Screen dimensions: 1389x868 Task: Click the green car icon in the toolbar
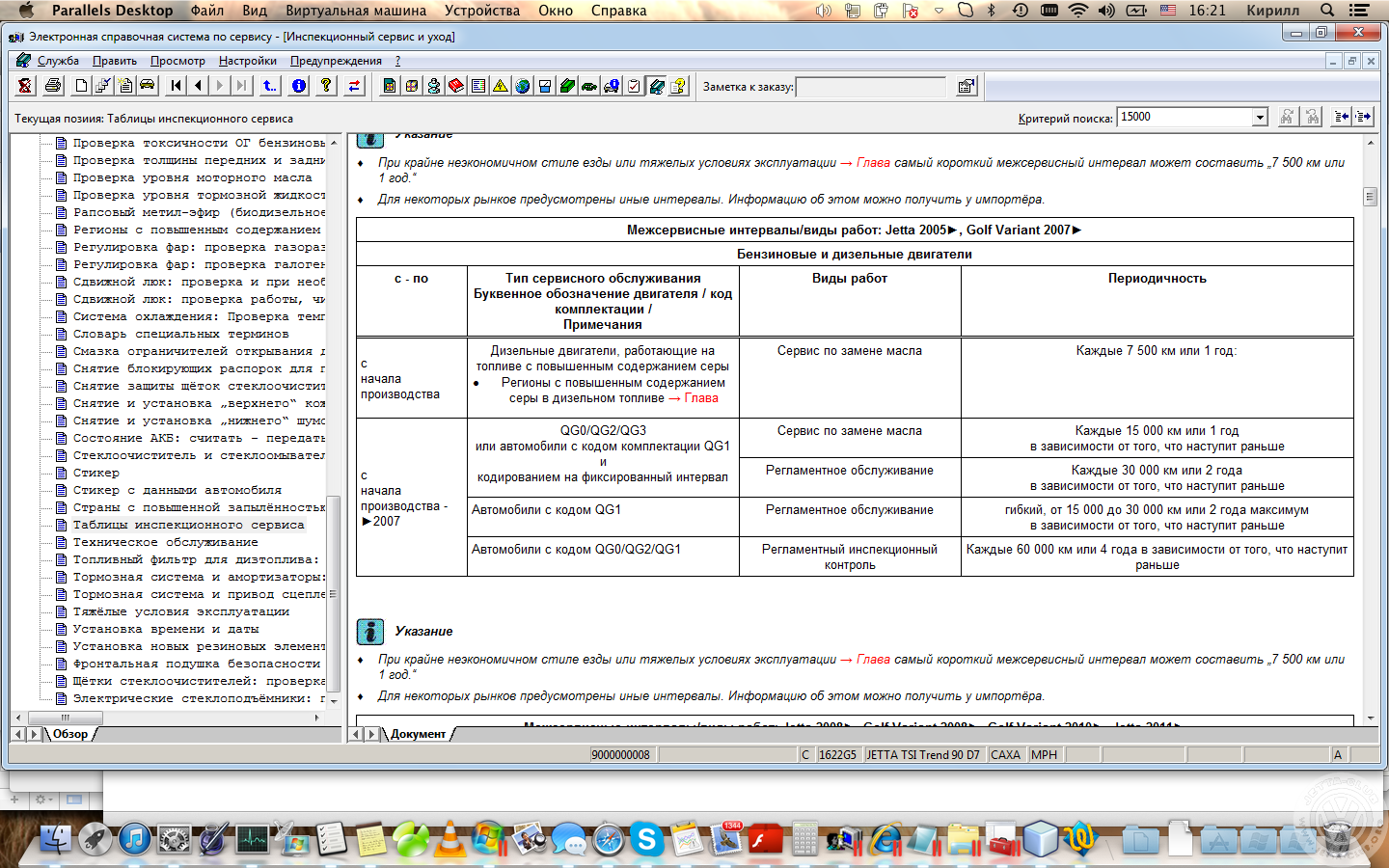(x=589, y=86)
